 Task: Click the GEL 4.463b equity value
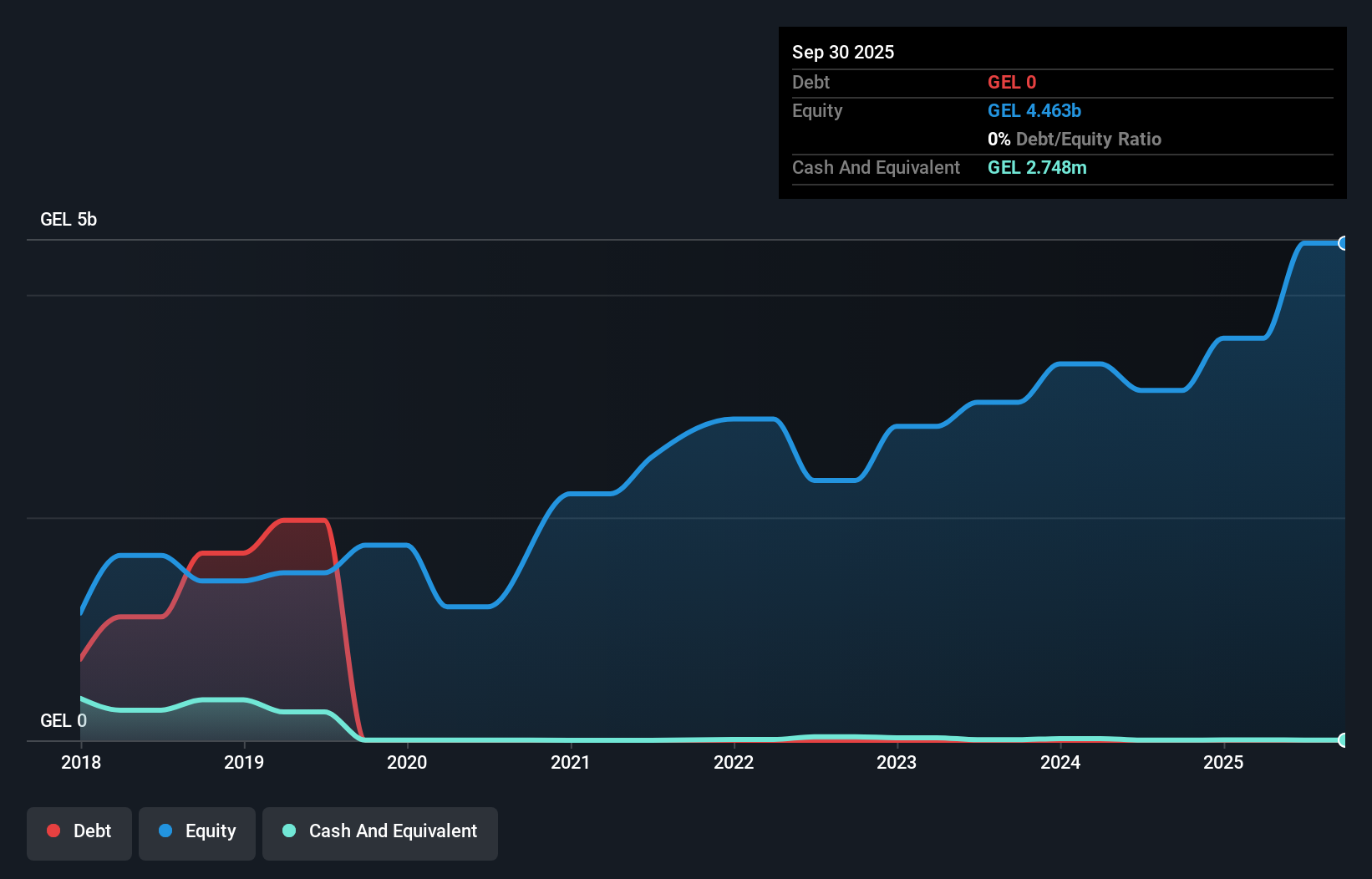pyautogui.click(x=1034, y=111)
